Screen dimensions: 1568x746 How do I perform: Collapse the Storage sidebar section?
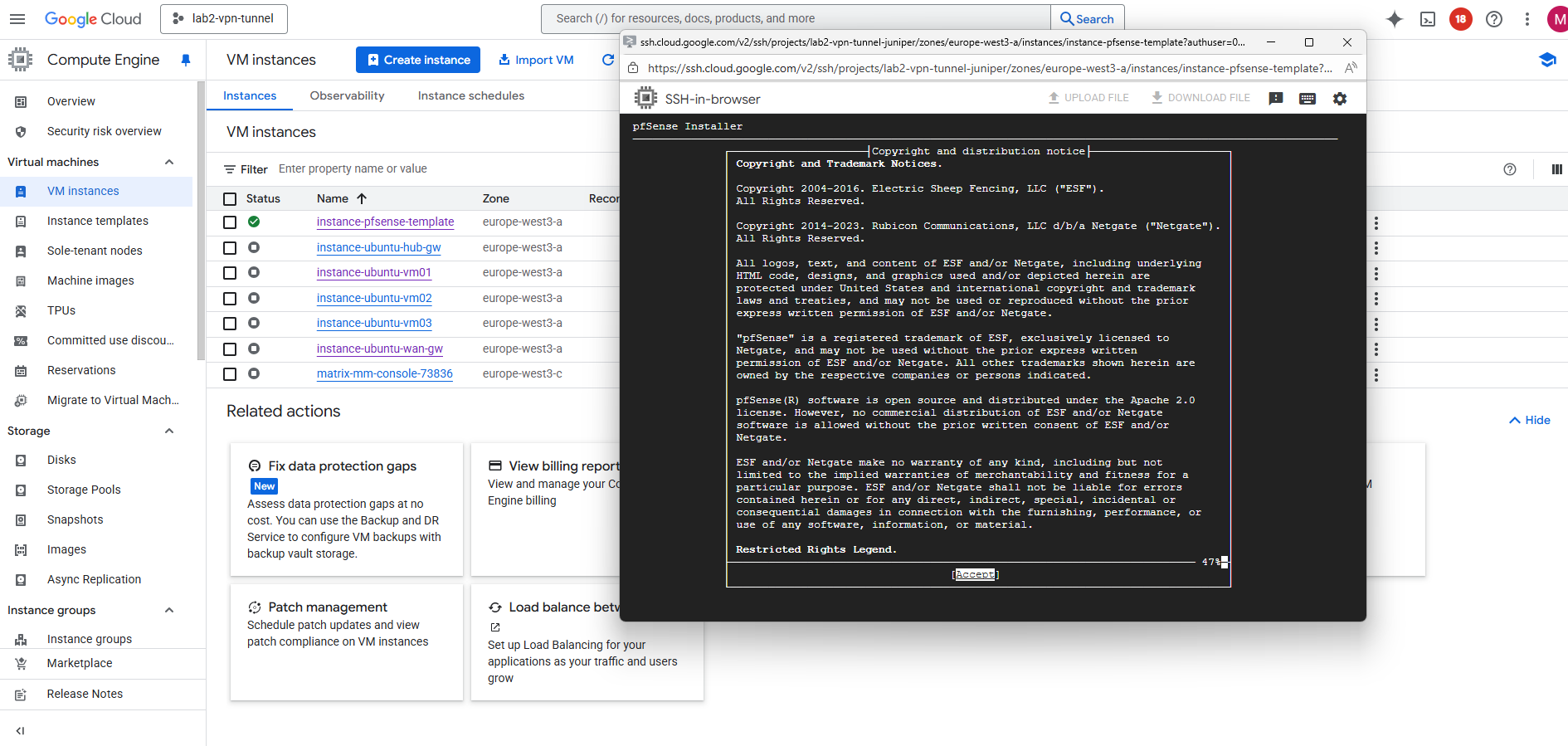(169, 431)
